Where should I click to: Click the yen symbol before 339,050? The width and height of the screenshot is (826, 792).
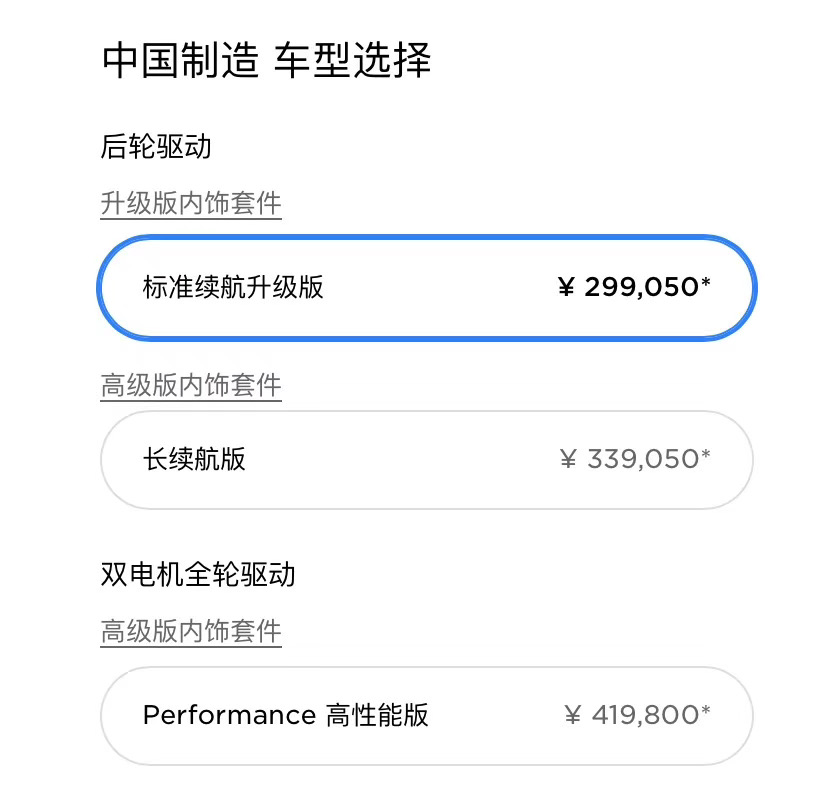(x=569, y=459)
